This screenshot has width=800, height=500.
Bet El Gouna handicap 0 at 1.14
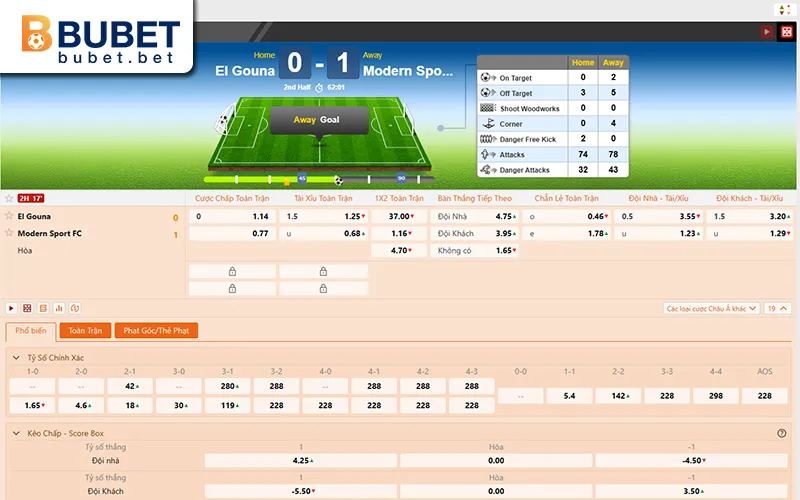(x=232, y=216)
